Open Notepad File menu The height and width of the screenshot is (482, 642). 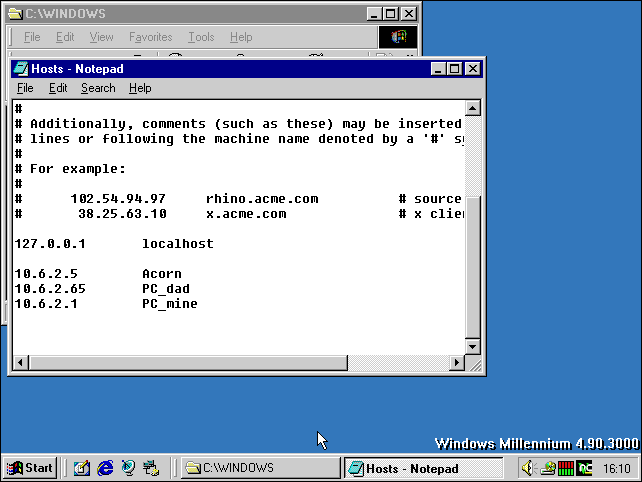click(x=25, y=88)
